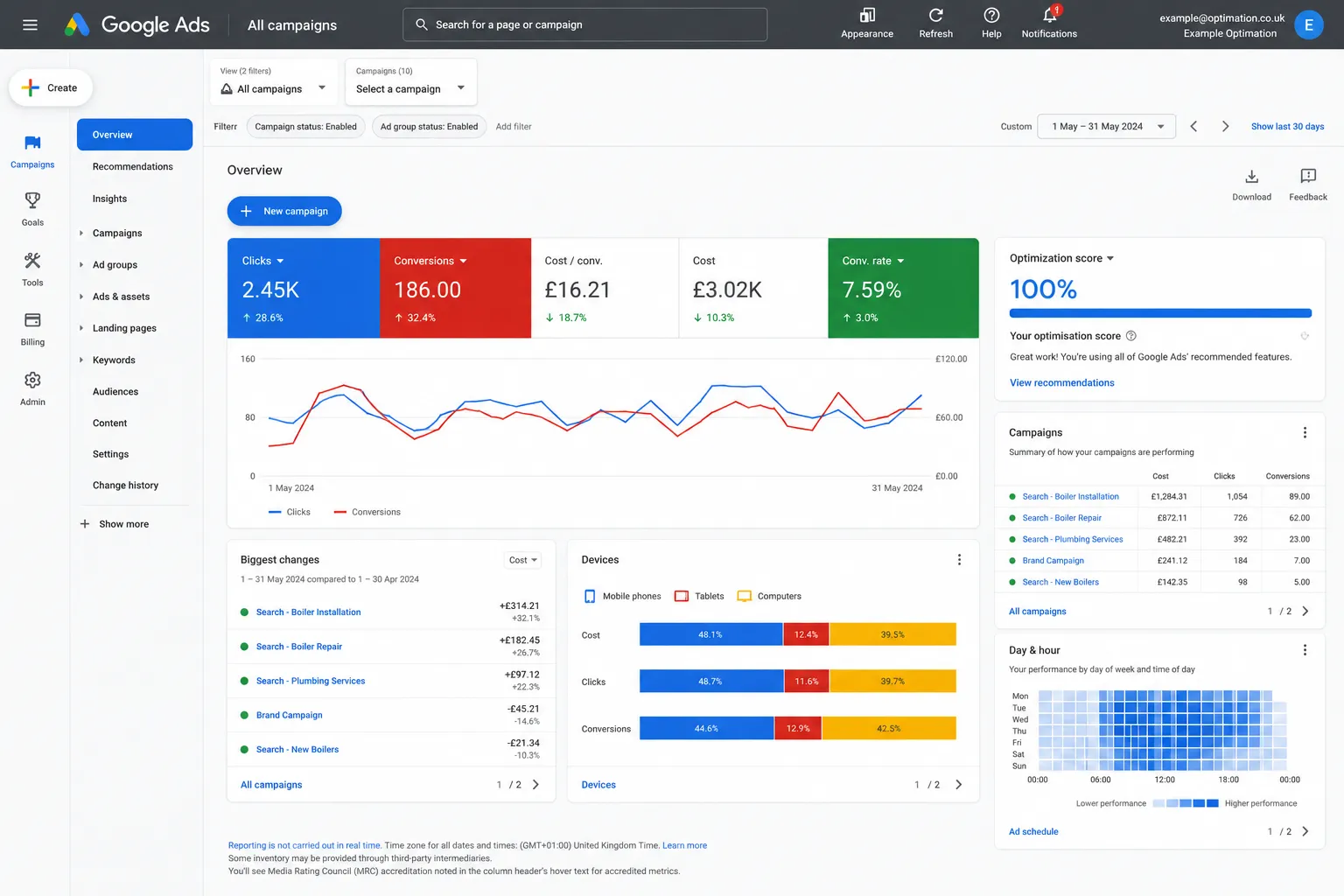Open Devices card three-dot menu

point(959,559)
